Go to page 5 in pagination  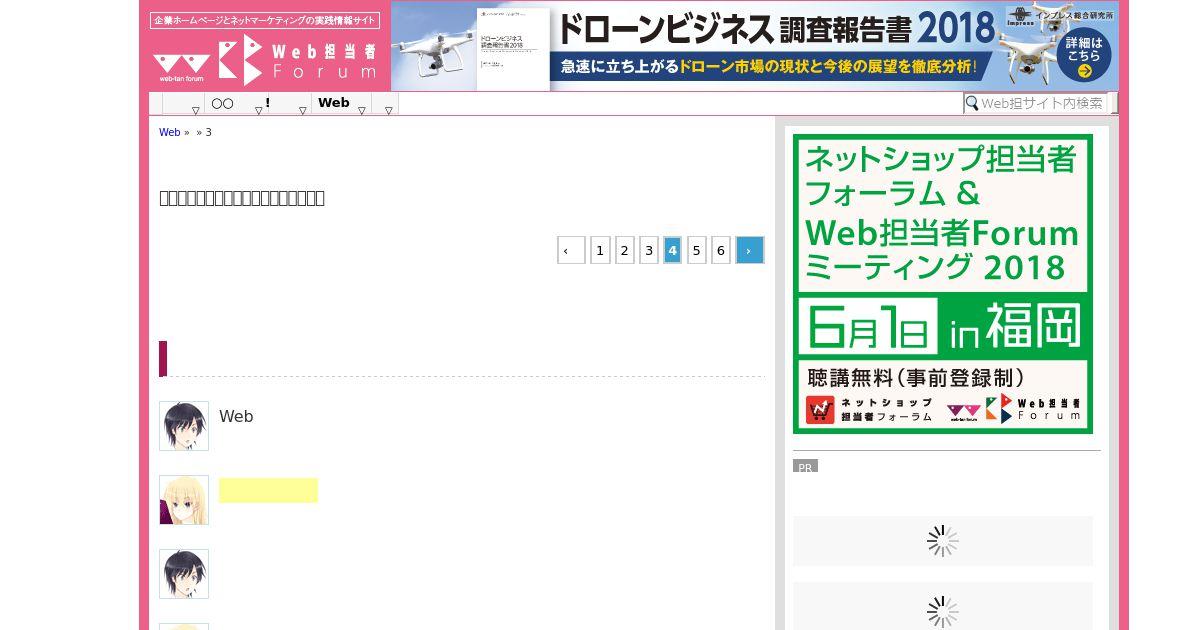pyautogui.click(x=697, y=250)
